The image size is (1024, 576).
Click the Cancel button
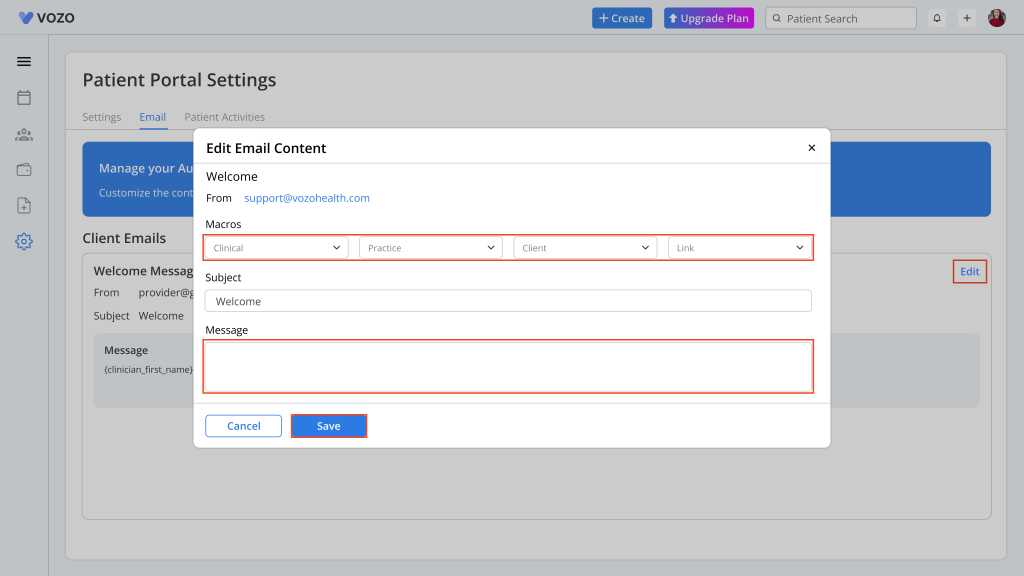243,426
